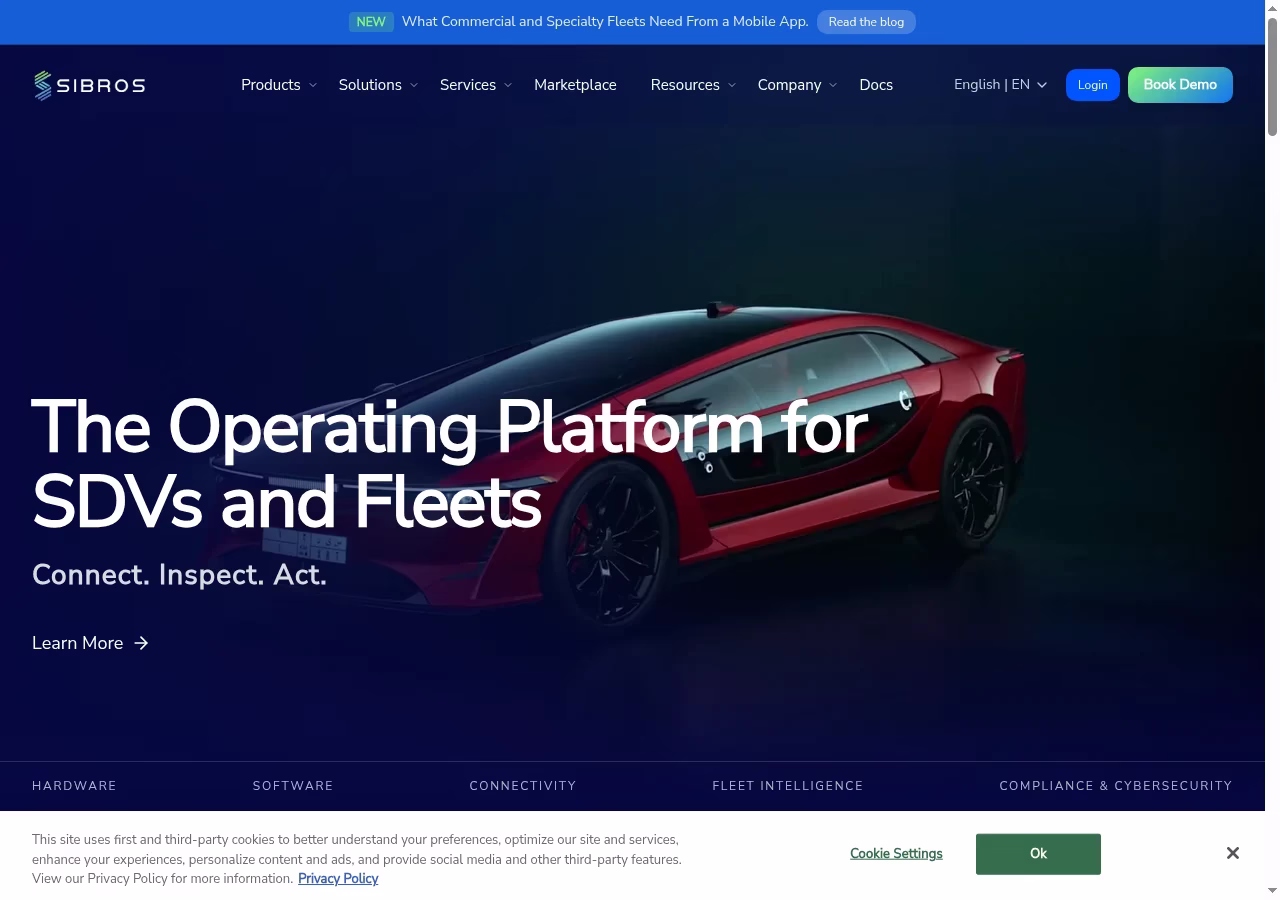
Task: Expand the Products menu chevron
Action: pos(312,85)
